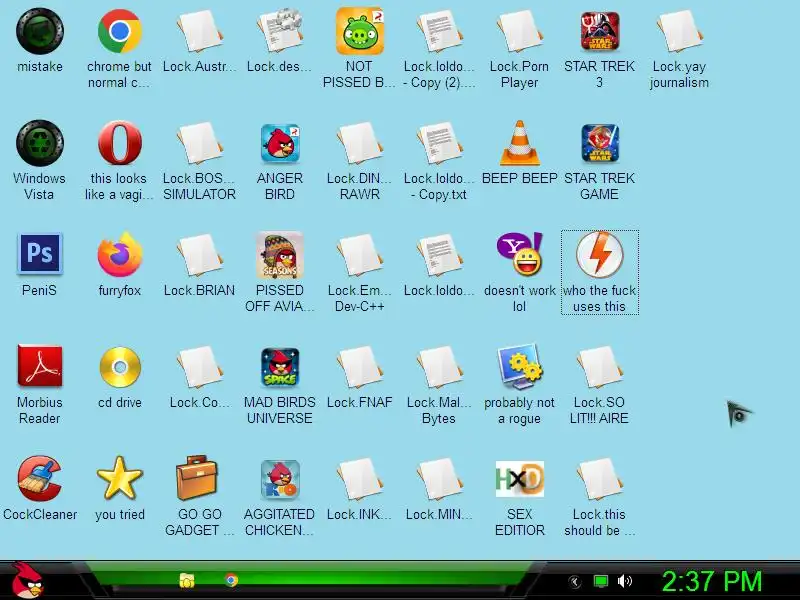The width and height of the screenshot is (800, 600).
Task: Select the 'Lock.Porn Player' file icon
Action: click(519, 32)
